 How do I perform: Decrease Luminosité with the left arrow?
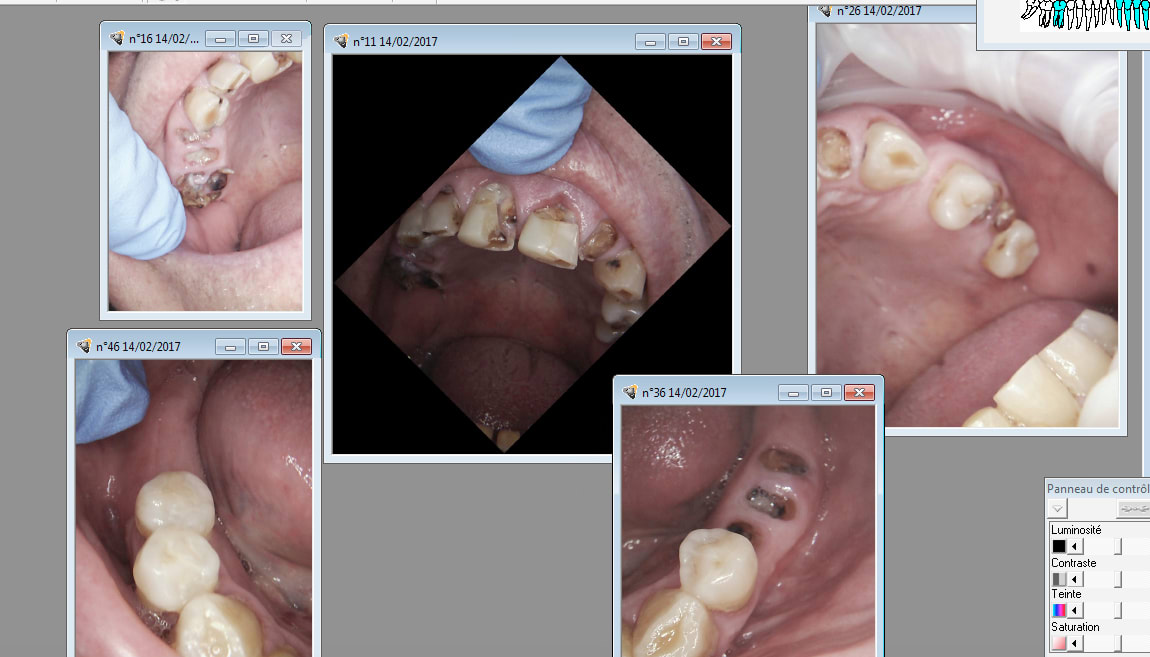pyautogui.click(x=1075, y=546)
